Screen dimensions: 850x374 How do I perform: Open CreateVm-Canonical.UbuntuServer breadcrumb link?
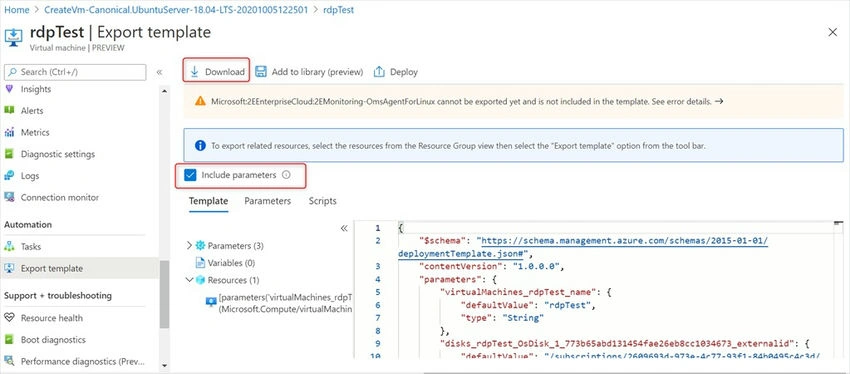pyautogui.click(x=177, y=10)
